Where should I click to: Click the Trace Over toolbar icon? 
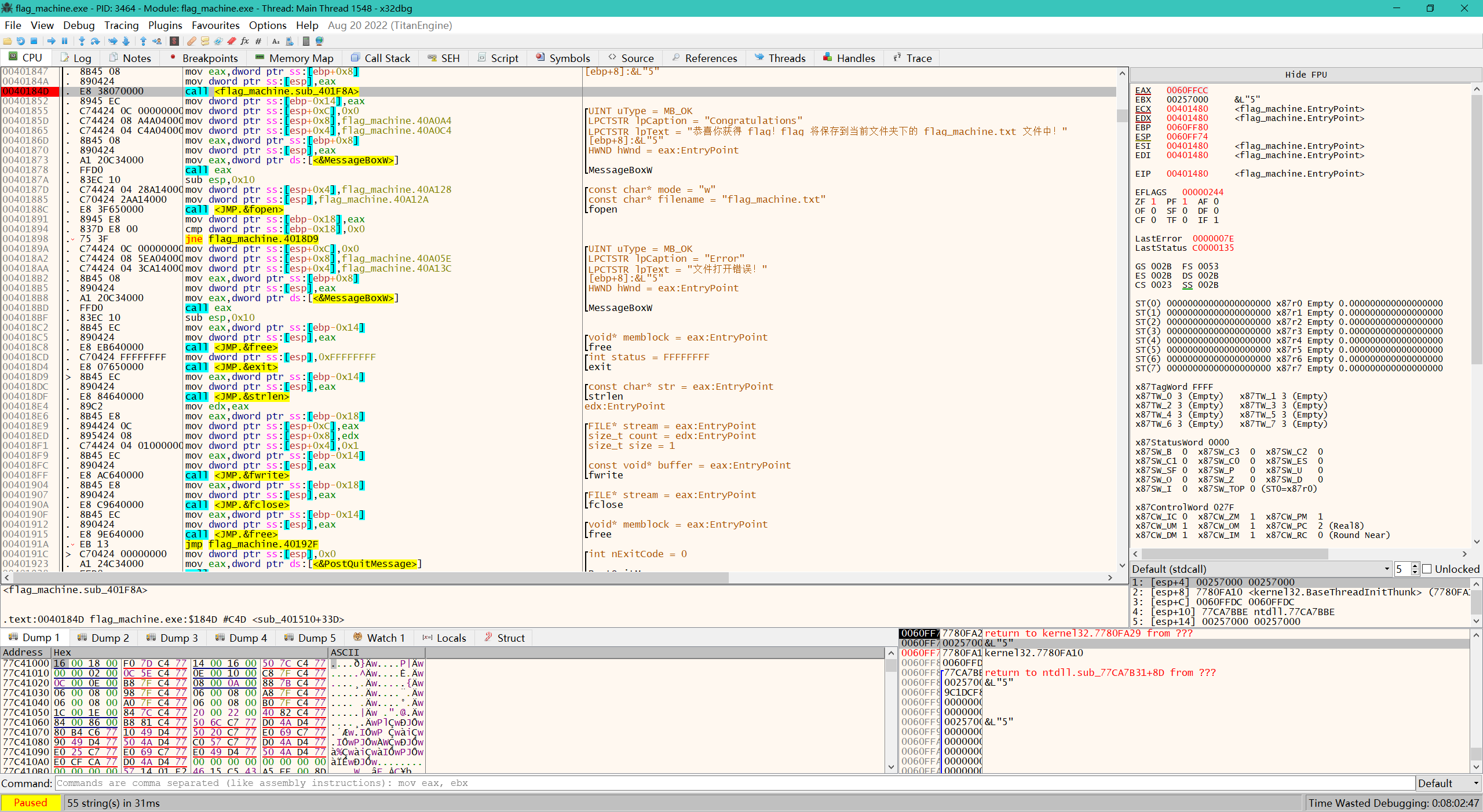click(126, 41)
